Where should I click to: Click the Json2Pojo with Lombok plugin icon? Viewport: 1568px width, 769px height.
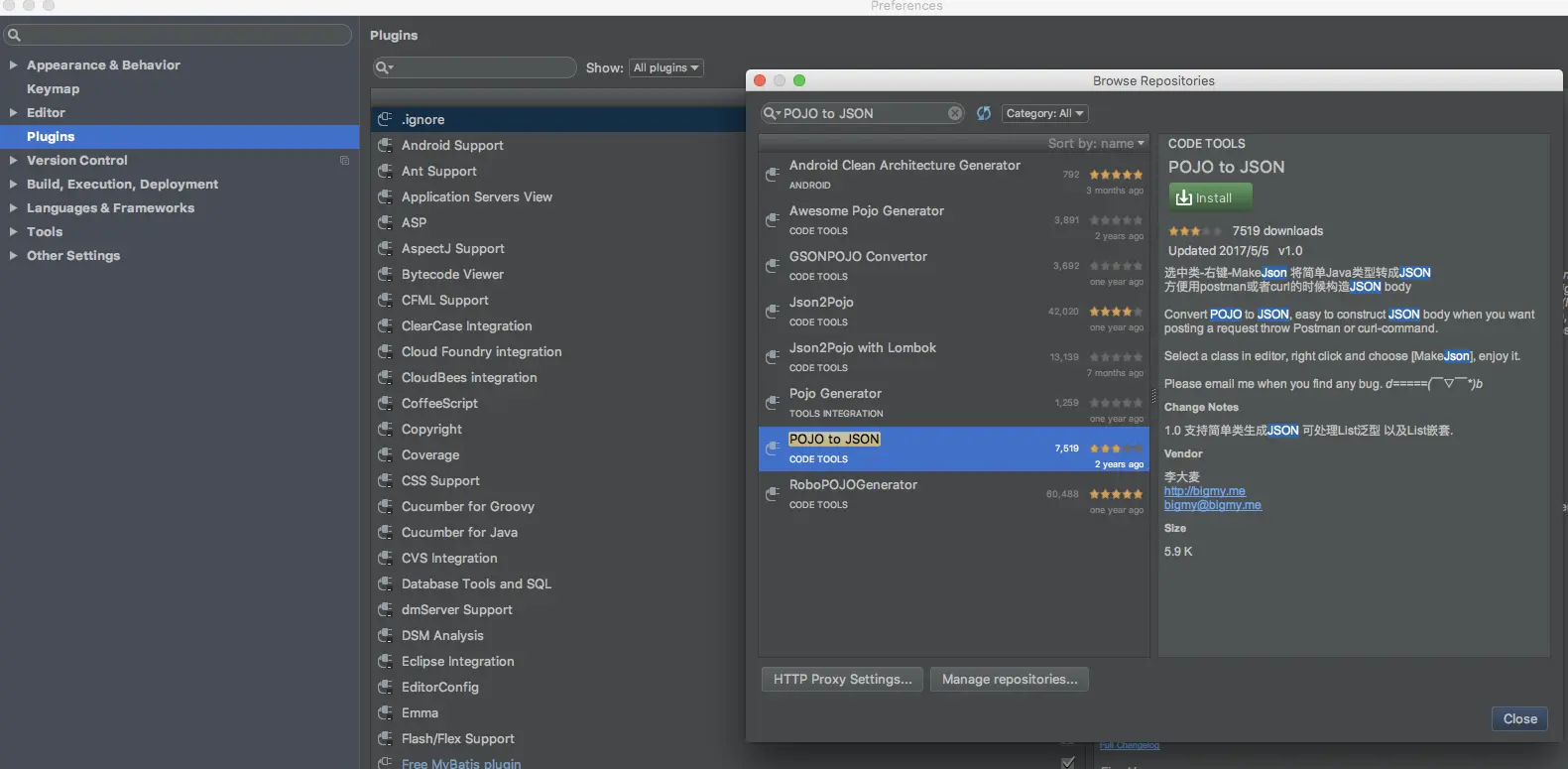pyautogui.click(x=773, y=357)
